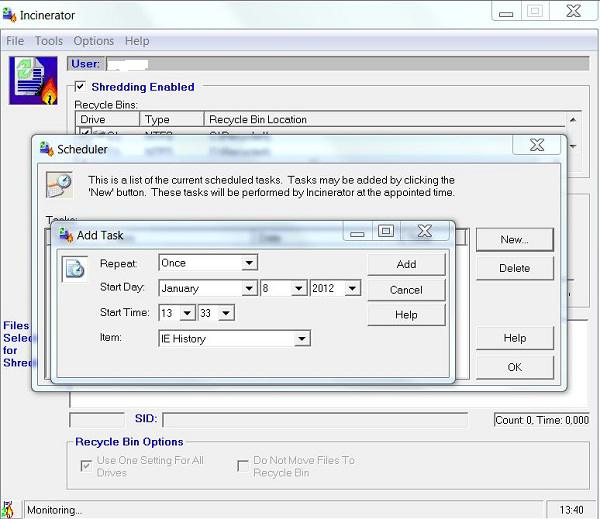Click the Incinerator shredder logo icon
600x519 pixels.
[x=33, y=80]
